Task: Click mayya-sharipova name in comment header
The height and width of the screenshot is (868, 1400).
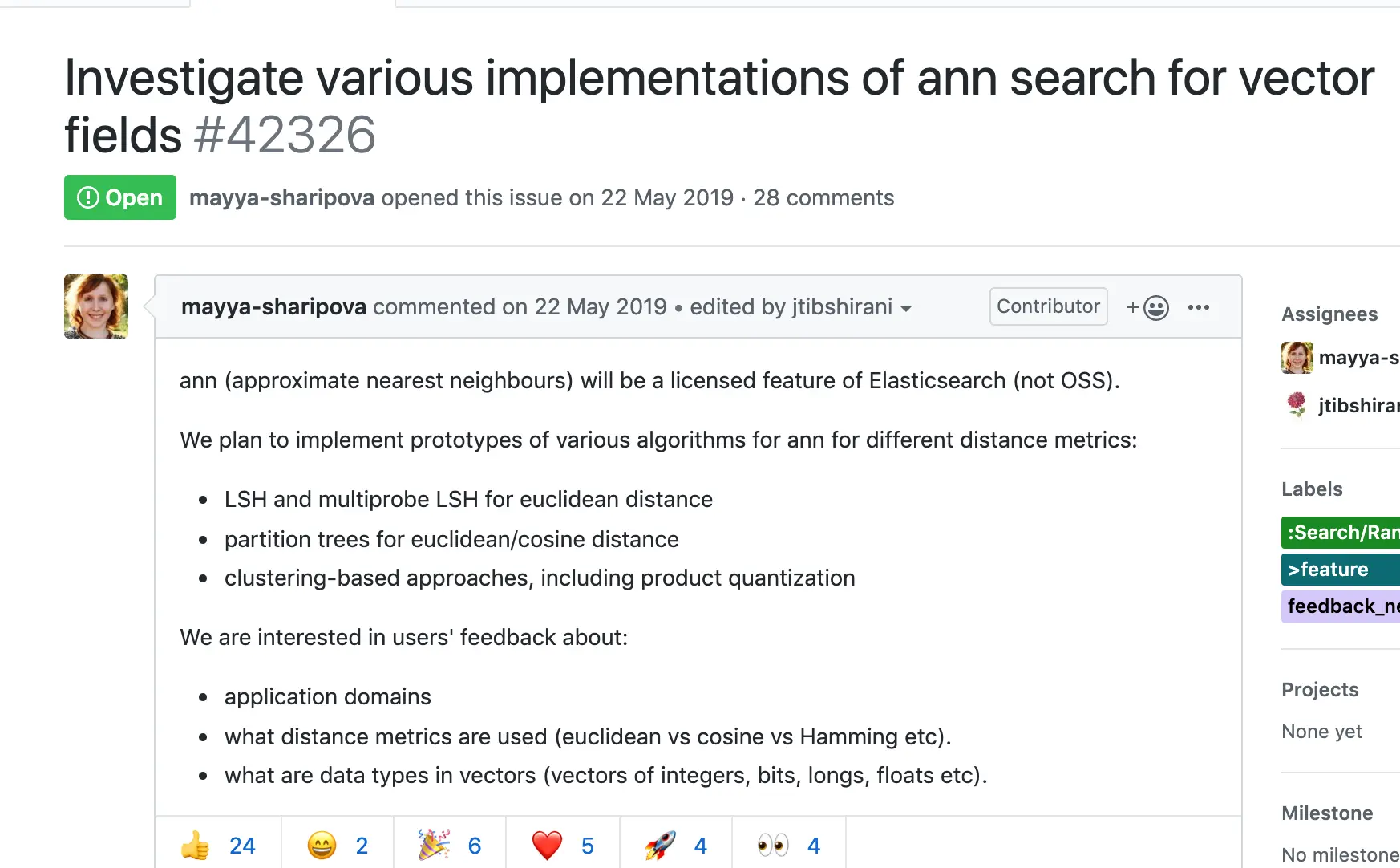Action: tap(273, 306)
